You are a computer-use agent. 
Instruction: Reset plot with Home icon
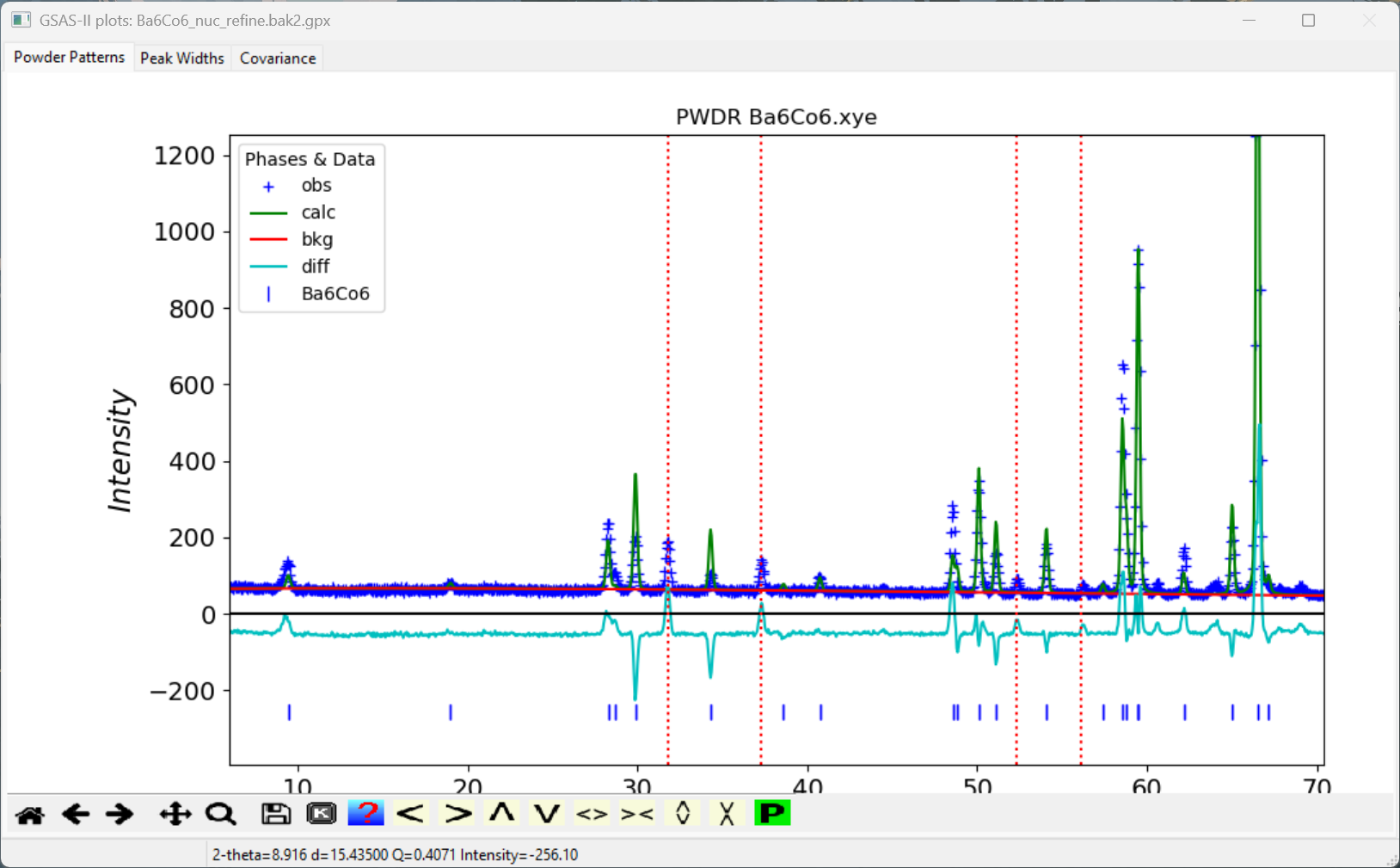30,814
